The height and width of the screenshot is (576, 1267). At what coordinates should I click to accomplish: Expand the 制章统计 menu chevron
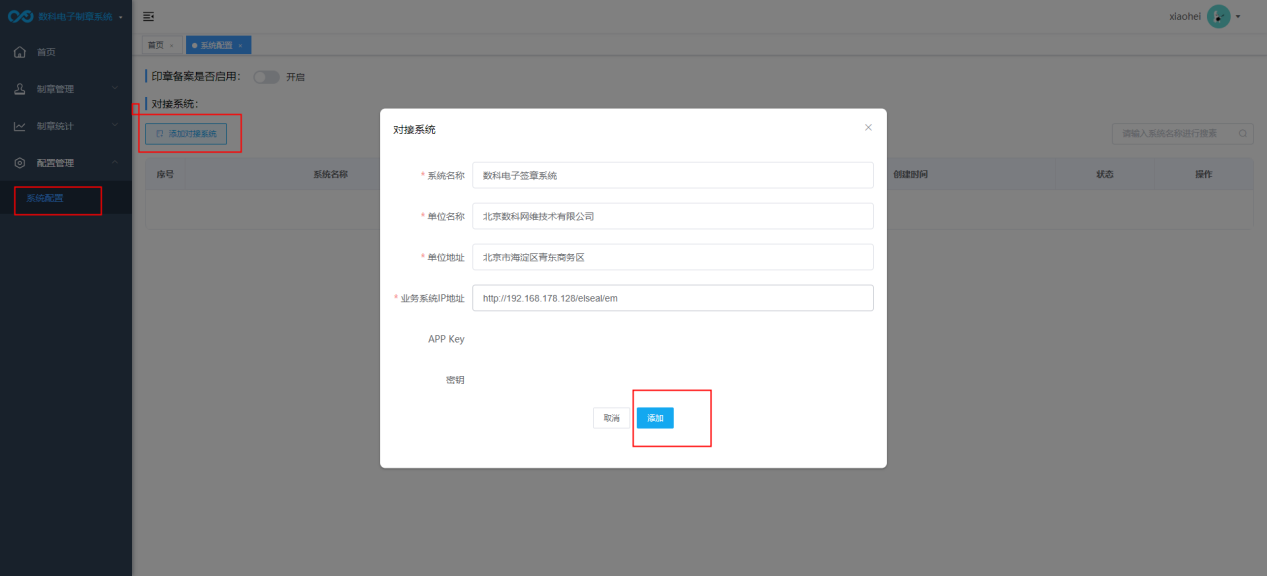click(x=115, y=126)
